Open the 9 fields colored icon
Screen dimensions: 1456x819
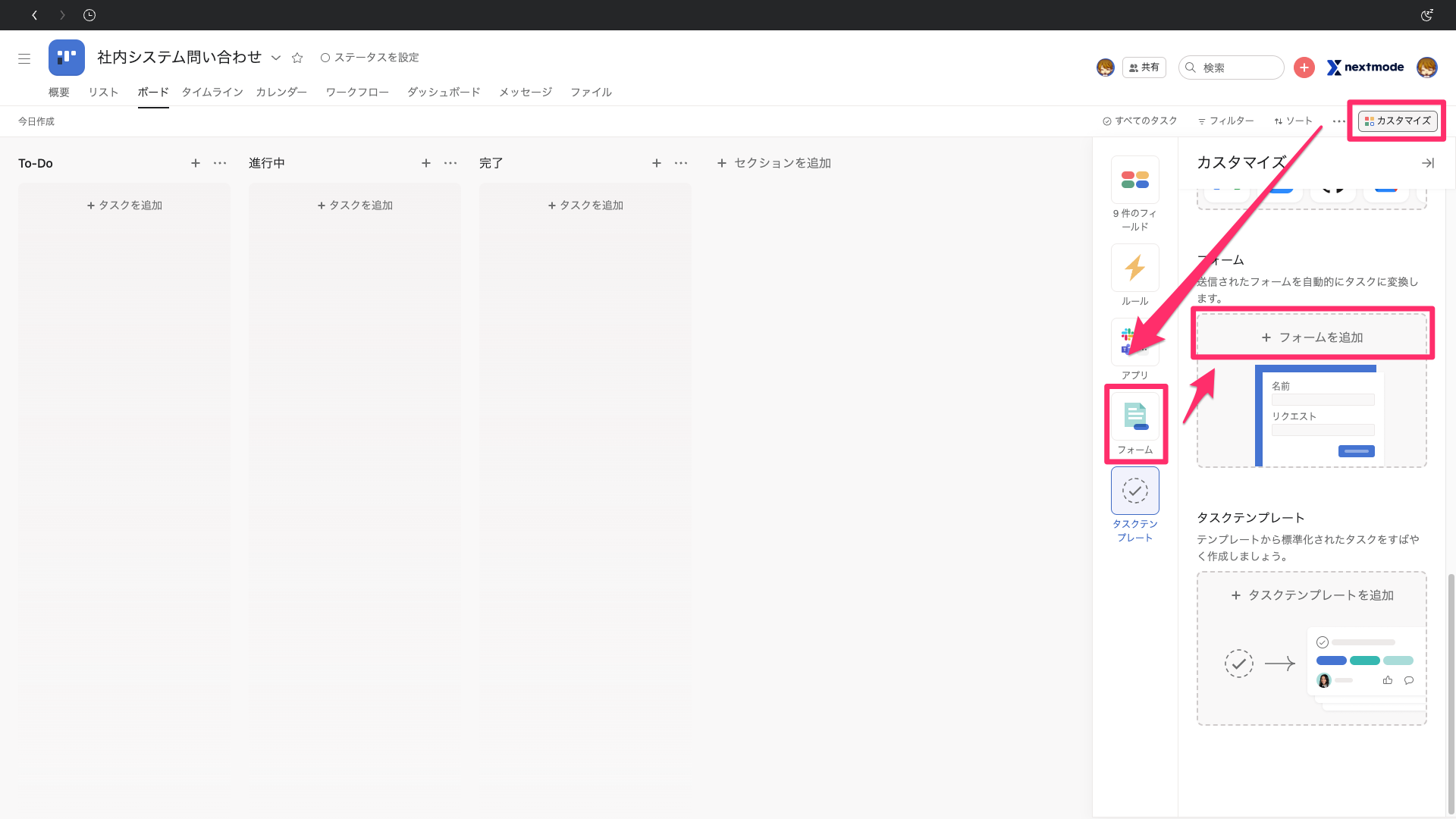coord(1134,180)
